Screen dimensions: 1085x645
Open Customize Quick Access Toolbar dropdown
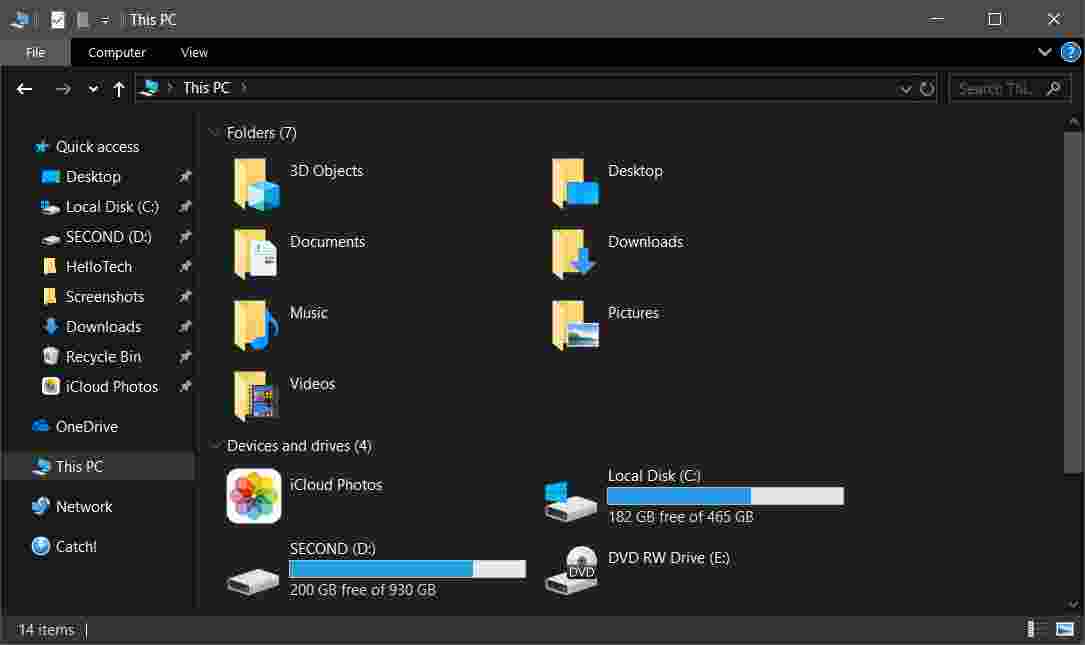(104, 21)
